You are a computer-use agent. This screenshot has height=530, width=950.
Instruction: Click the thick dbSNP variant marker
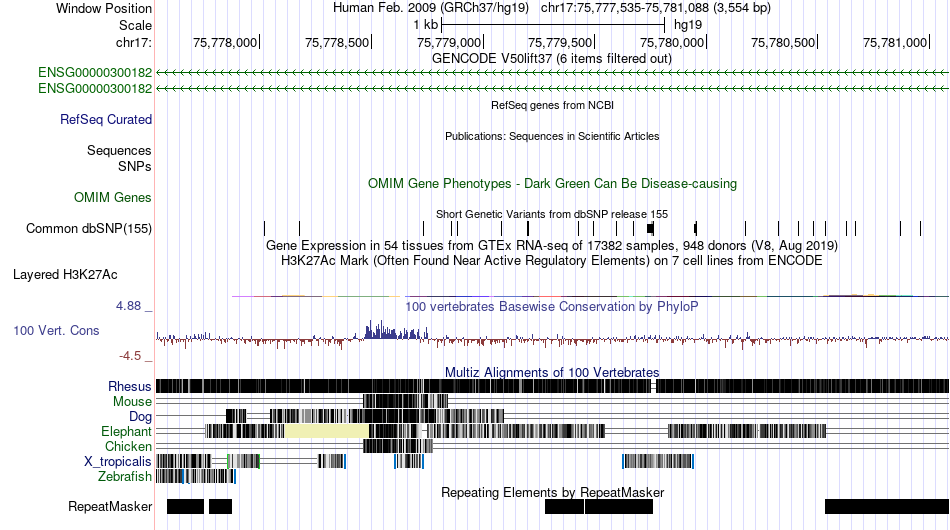650,228
